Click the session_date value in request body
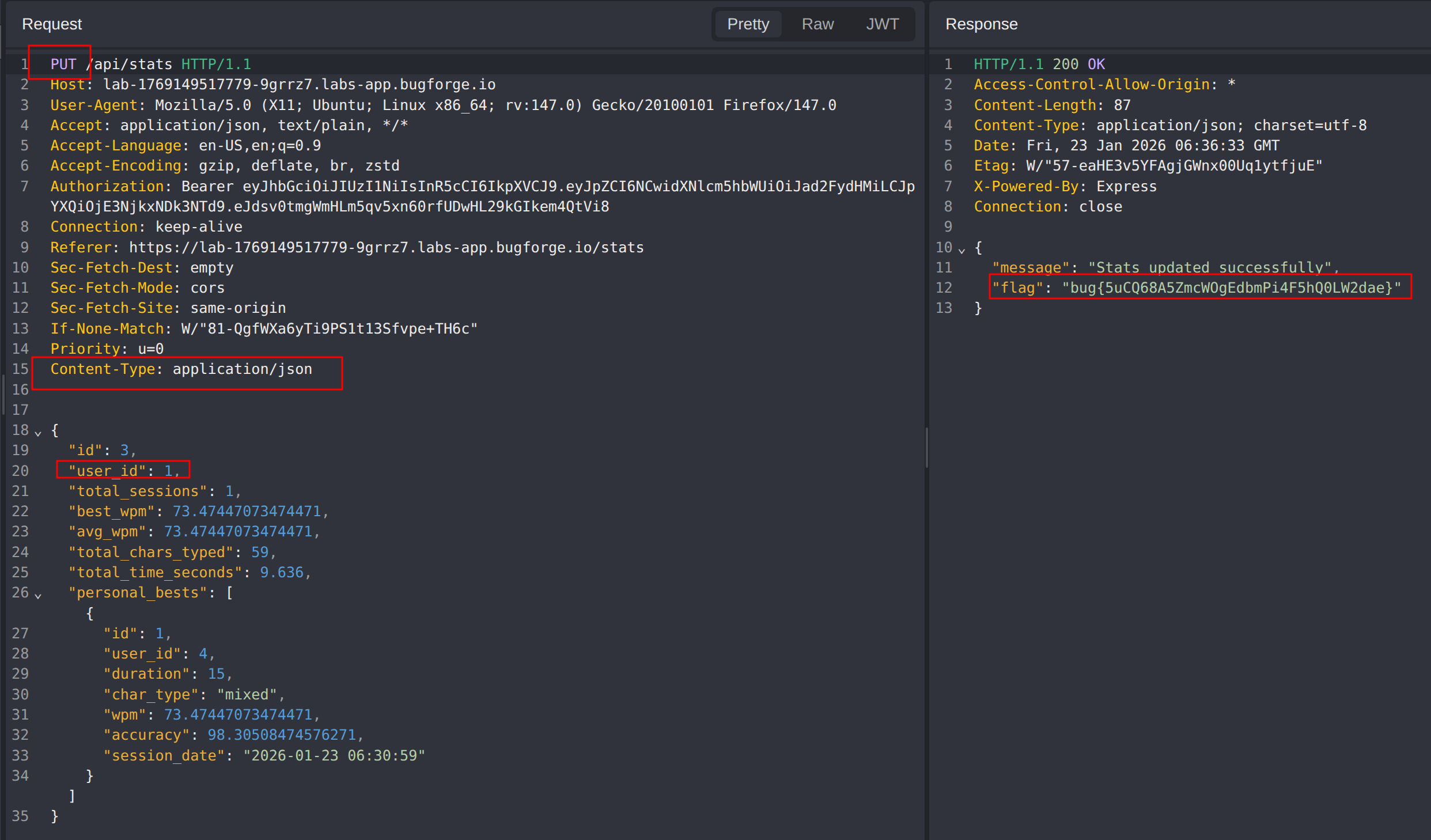Viewport: 1431px width, 840px height. (334, 755)
